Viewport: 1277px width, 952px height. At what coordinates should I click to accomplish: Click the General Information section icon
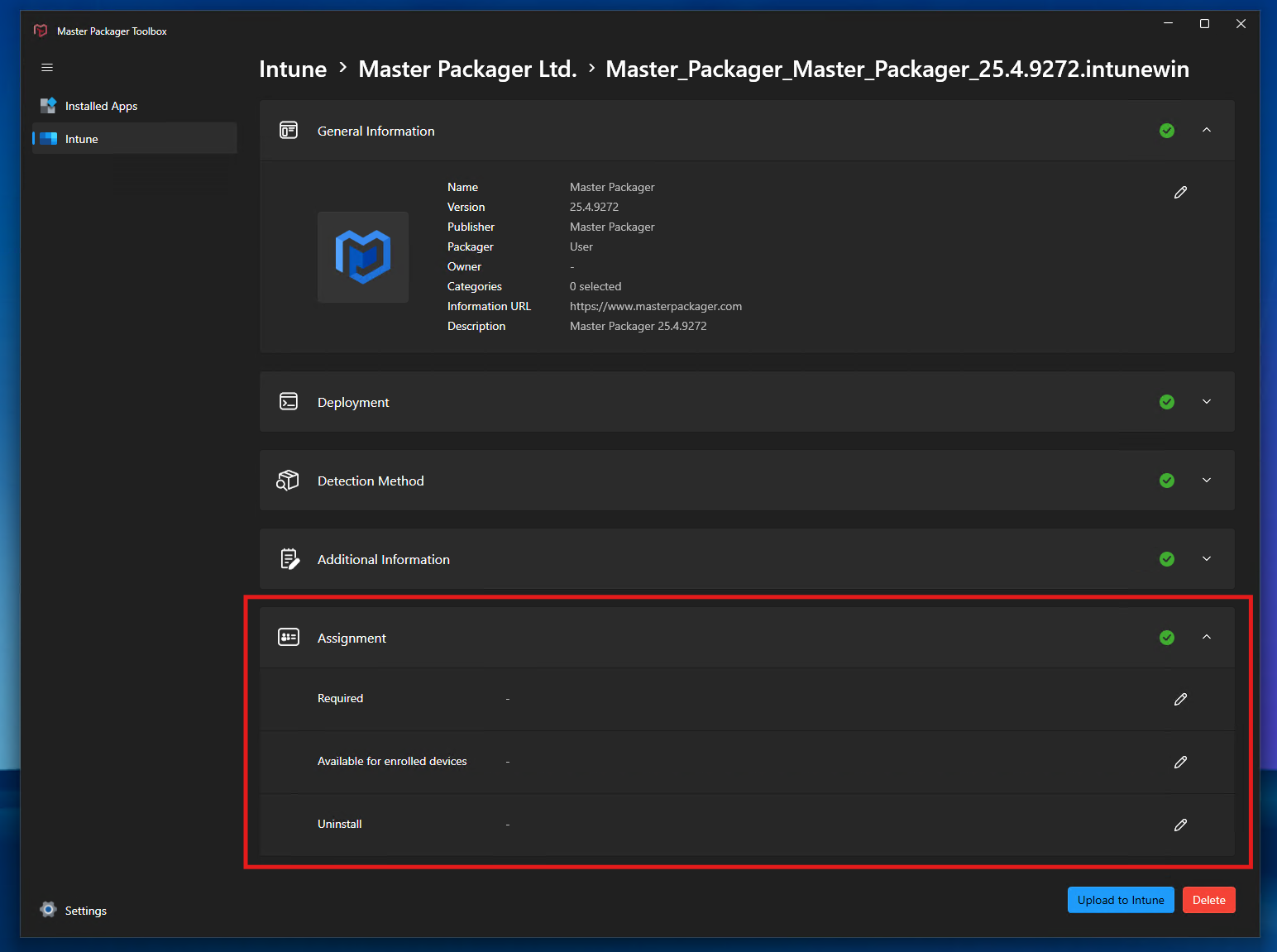(x=289, y=130)
